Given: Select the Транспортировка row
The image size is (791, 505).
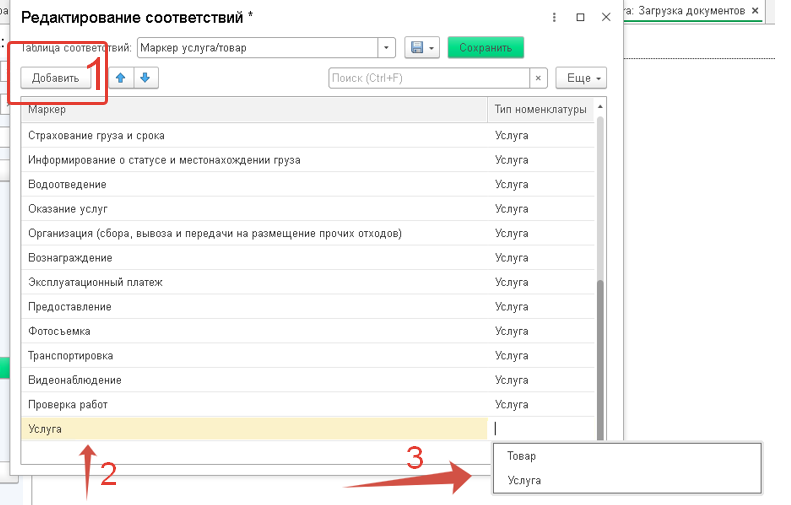Looking at the screenshot, I should tap(308, 356).
